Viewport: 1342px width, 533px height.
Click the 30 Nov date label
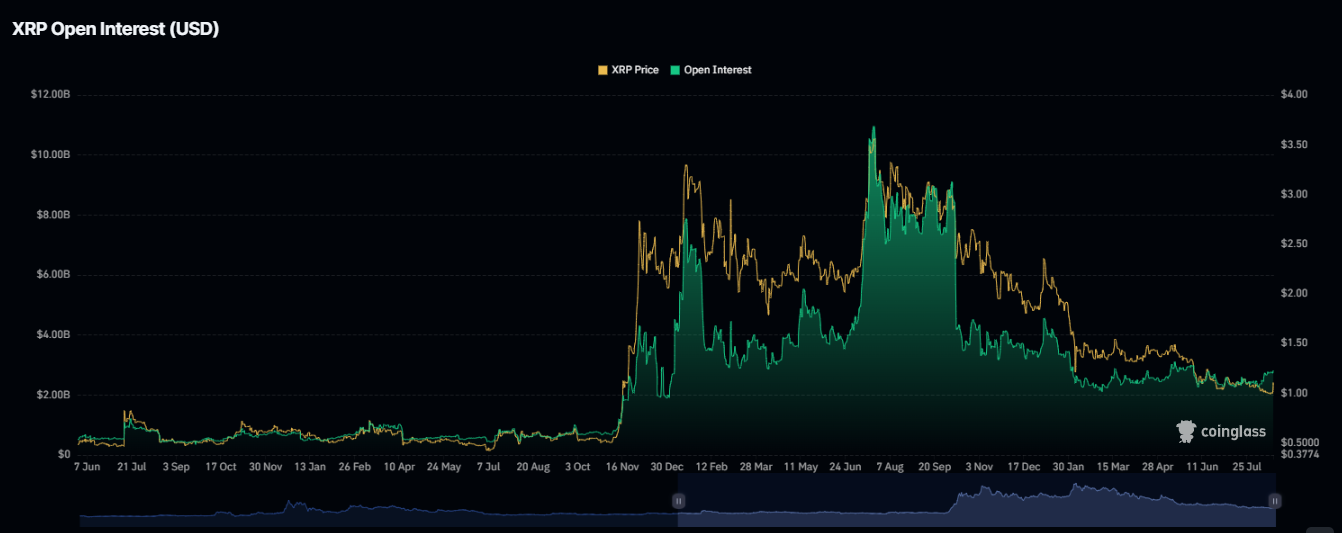(265, 467)
